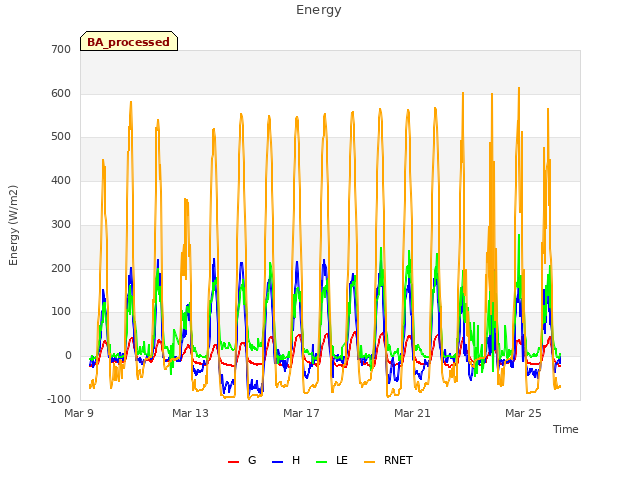The width and height of the screenshot is (640, 480).
Task: Click the 400 y-axis label
Action: point(61,180)
